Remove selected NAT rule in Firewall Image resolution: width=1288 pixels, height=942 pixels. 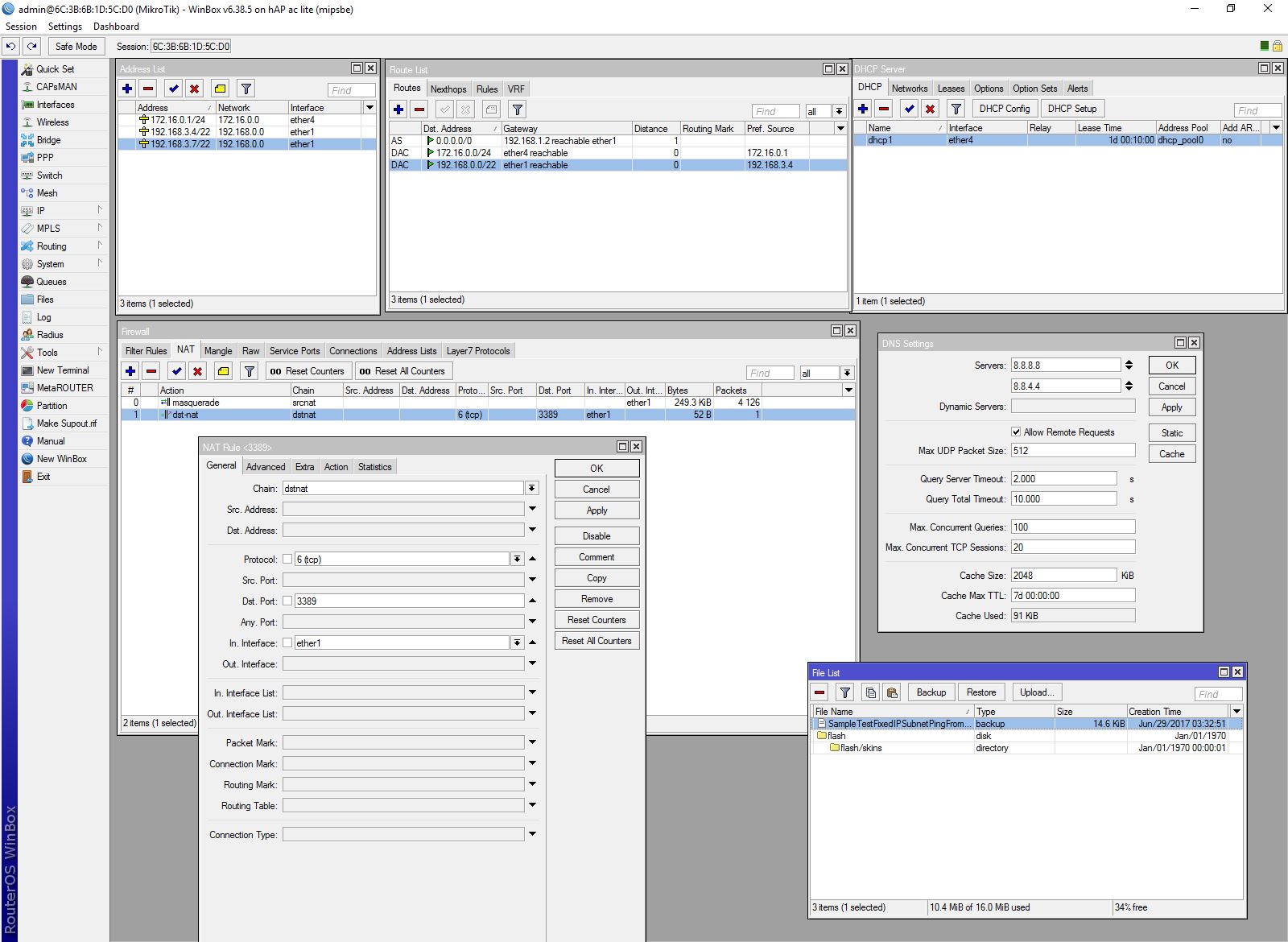click(x=151, y=371)
